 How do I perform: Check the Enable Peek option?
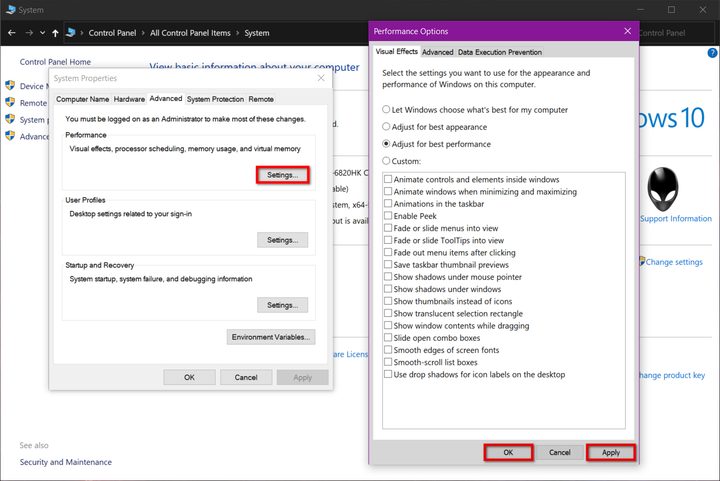tap(388, 216)
